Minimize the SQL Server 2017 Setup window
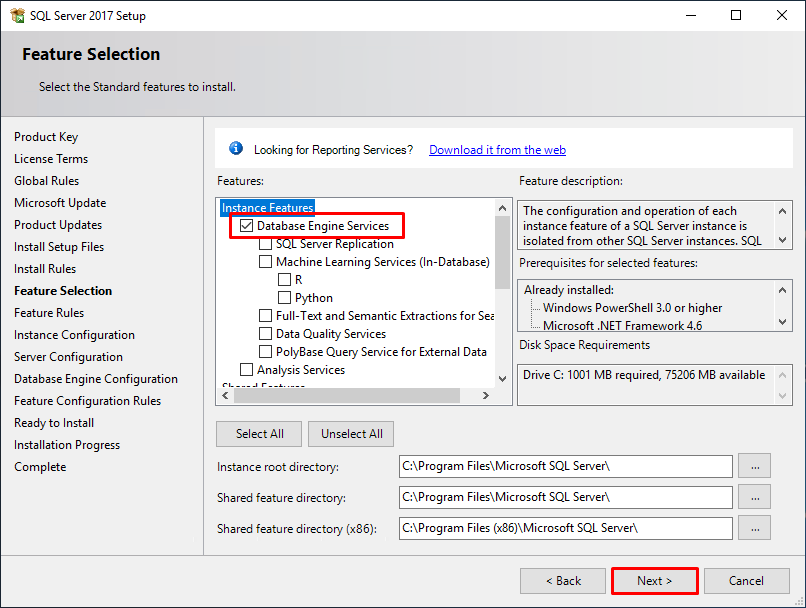 pos(691,15)
